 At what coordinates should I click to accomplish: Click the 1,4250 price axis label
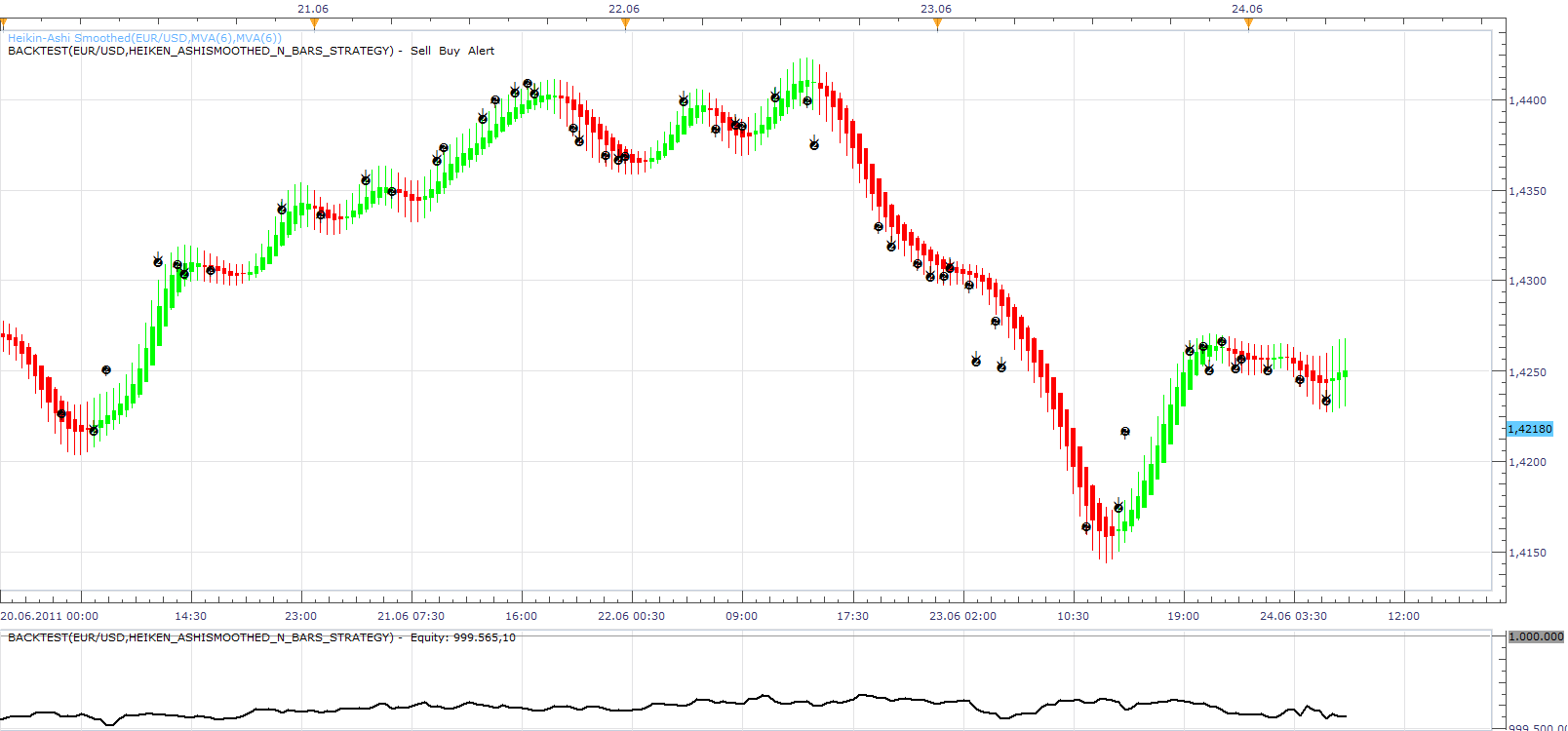pos(1527,372)
